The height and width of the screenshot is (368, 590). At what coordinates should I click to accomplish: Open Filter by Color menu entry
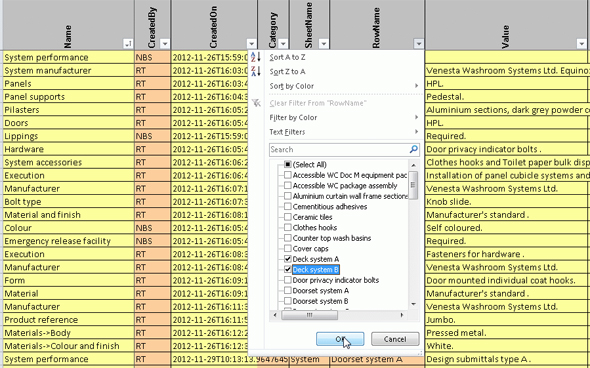click(x=293, y=117)
